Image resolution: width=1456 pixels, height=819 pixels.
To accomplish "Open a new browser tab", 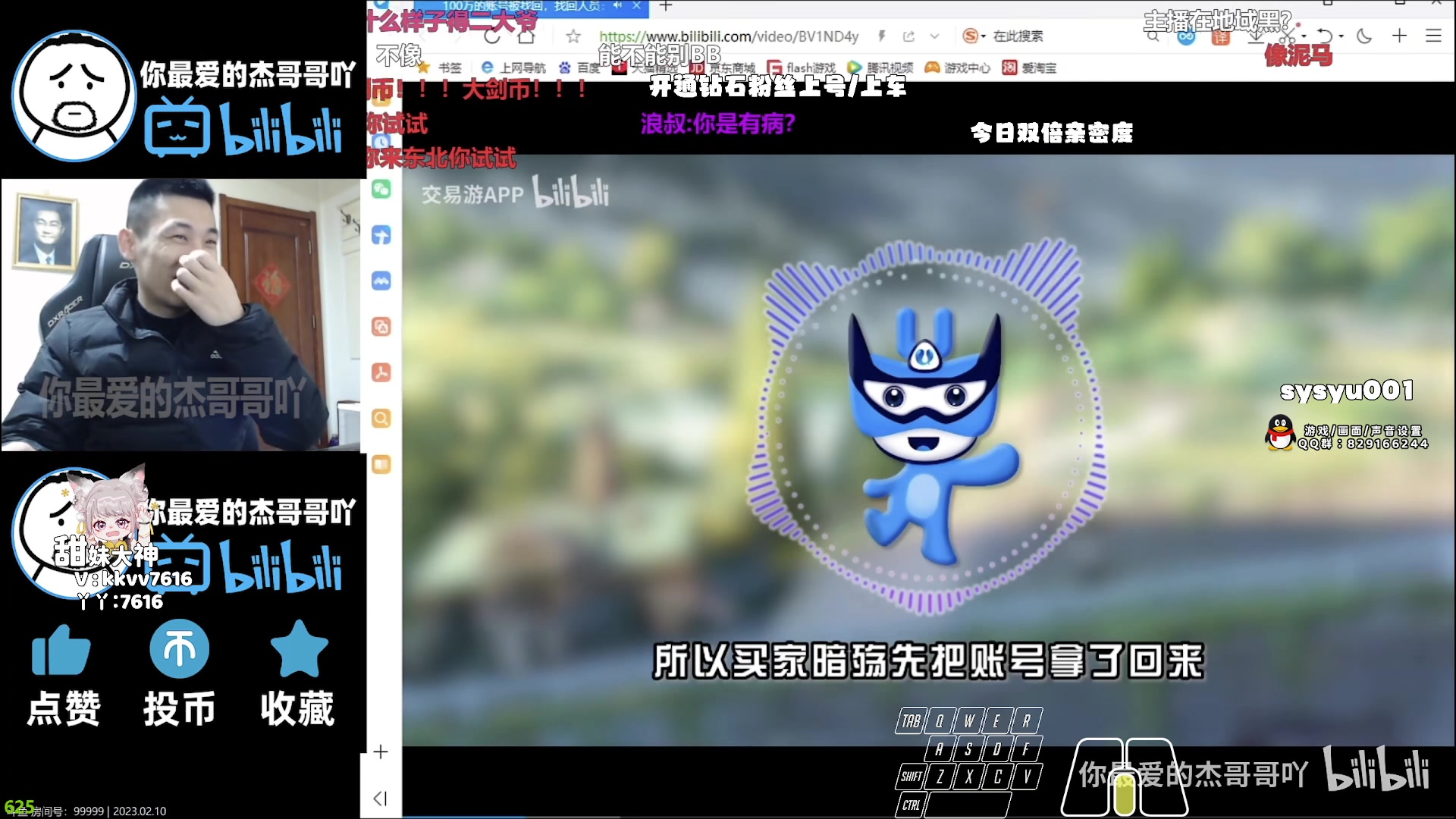I will click(666, 7).
